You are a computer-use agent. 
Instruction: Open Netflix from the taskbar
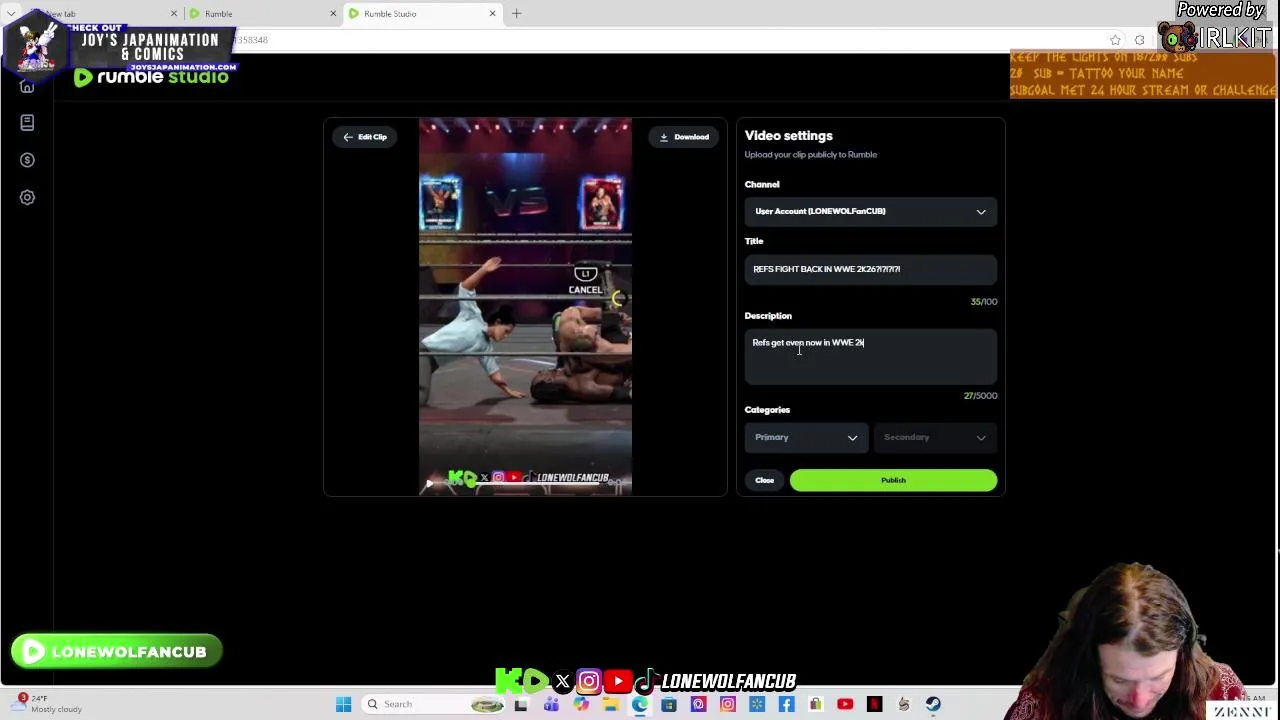click(x=875, y=705)
